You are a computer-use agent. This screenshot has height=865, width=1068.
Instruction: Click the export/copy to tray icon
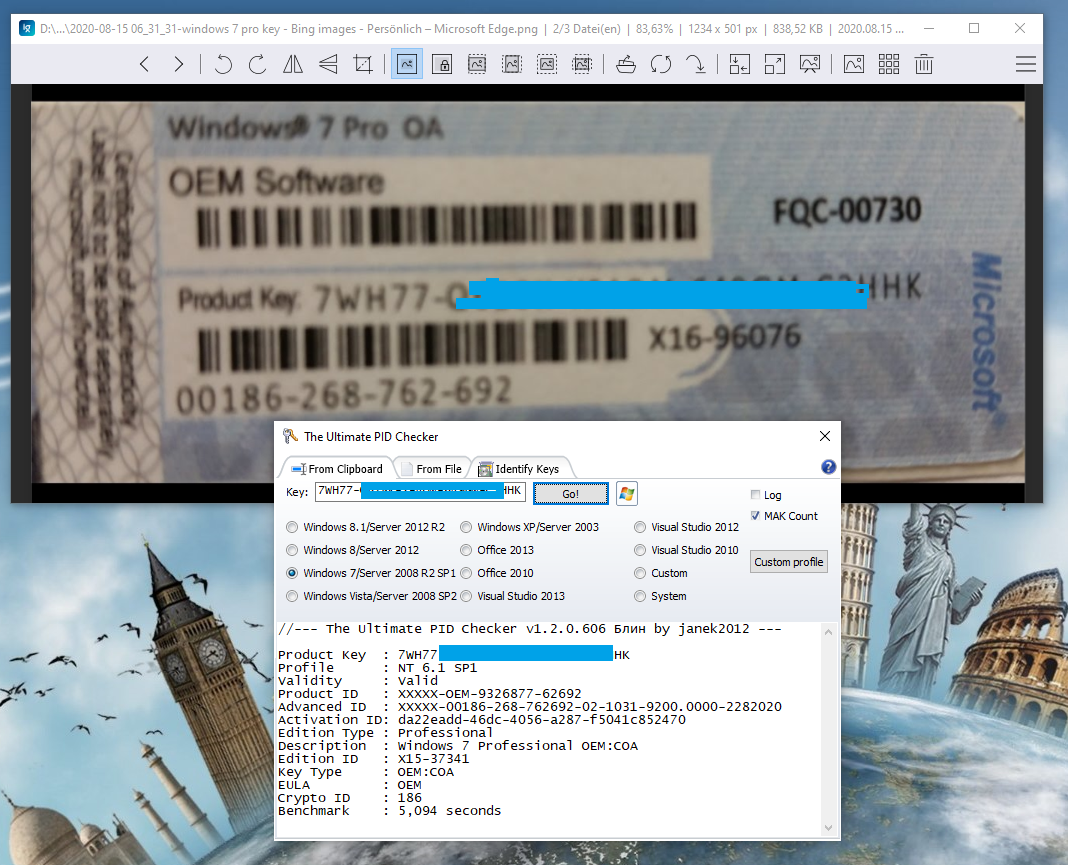coord(626,65)
